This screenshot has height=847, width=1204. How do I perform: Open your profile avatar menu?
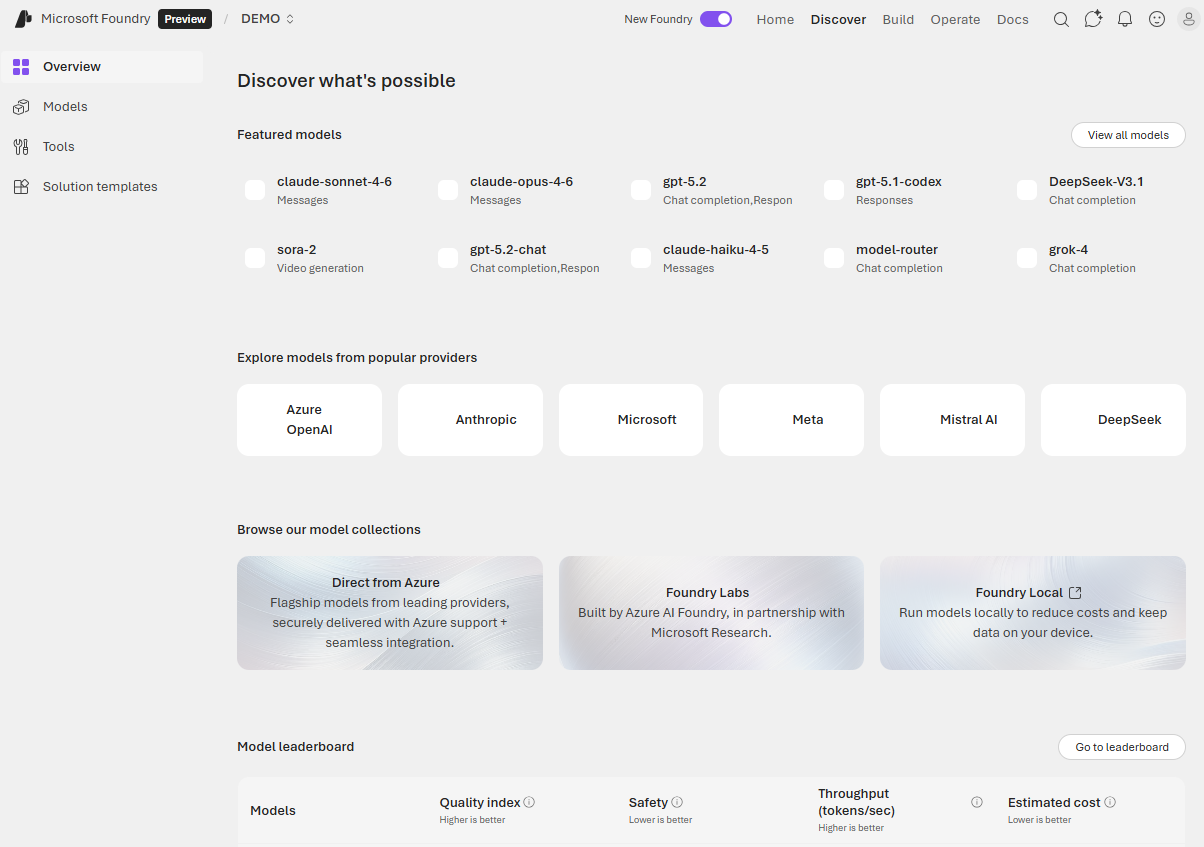[1188, 19]
